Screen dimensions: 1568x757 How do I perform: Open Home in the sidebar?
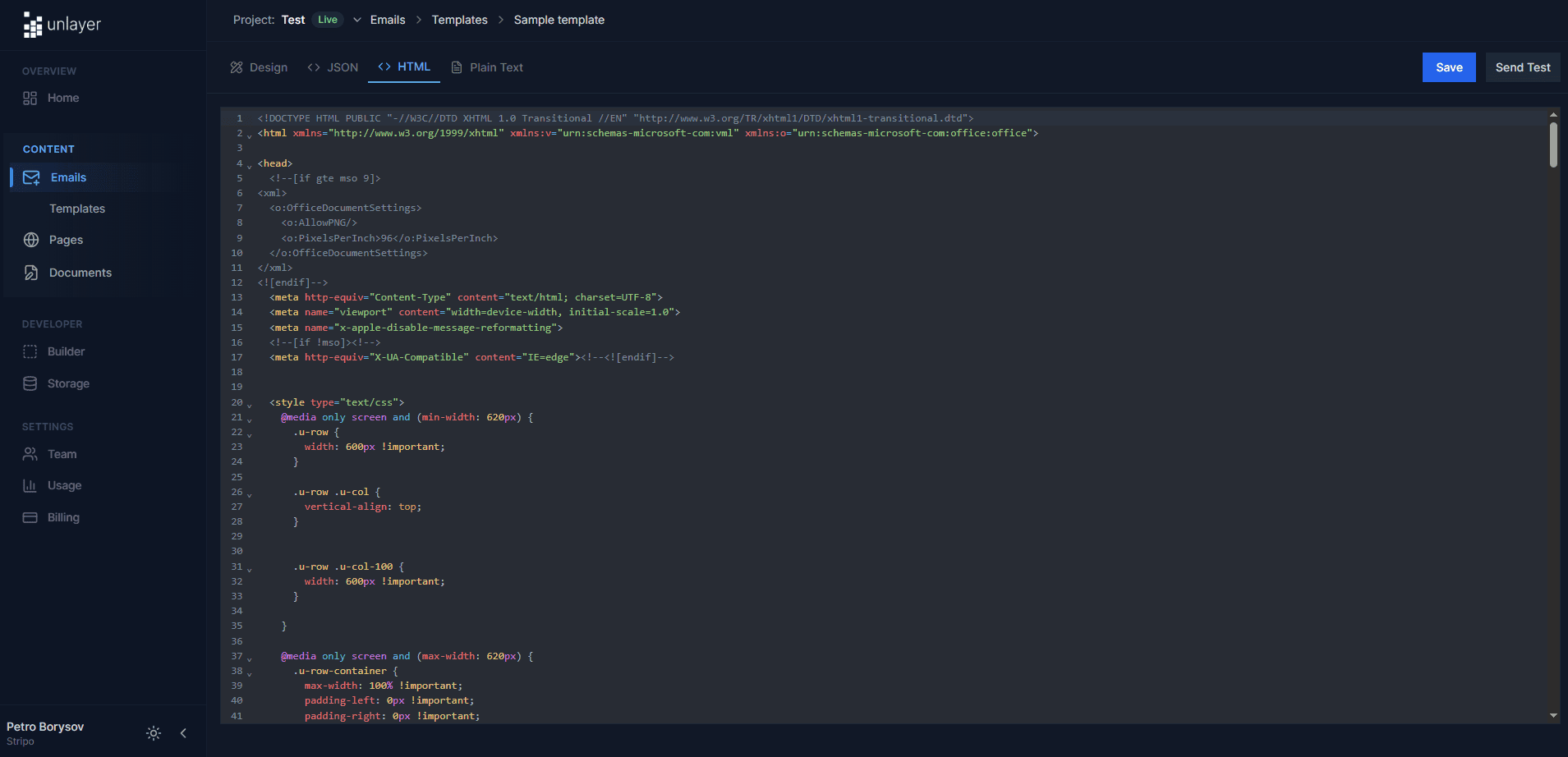tap(63, 98)
